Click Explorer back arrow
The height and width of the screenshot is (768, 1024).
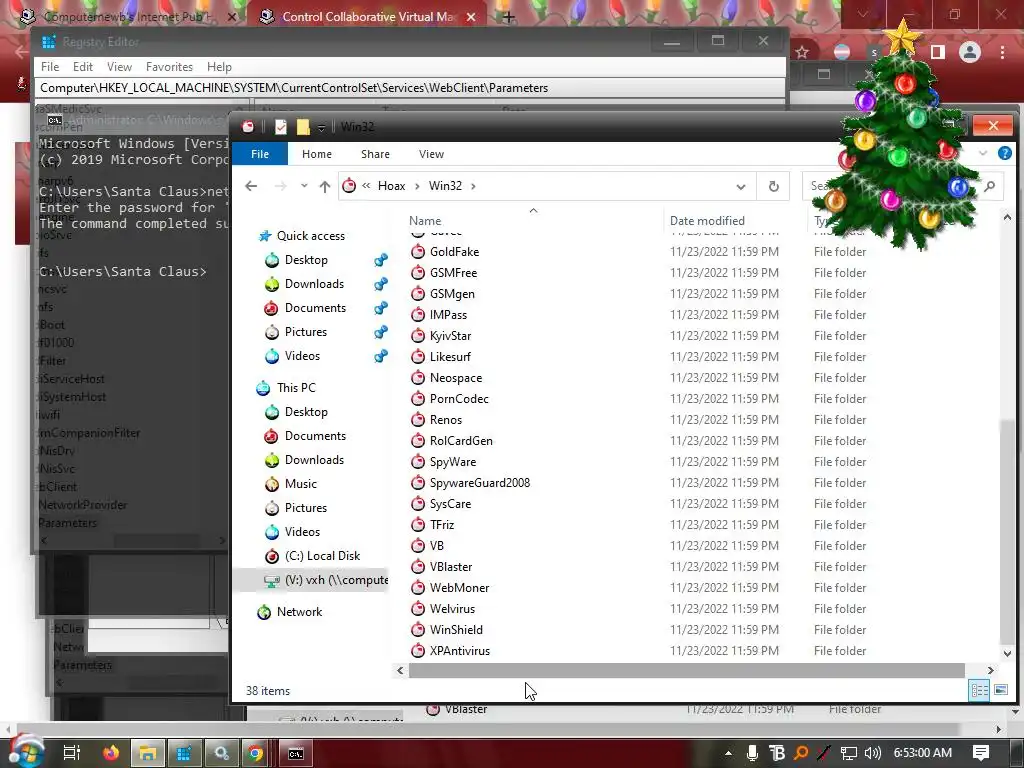(x=251, y=186)
